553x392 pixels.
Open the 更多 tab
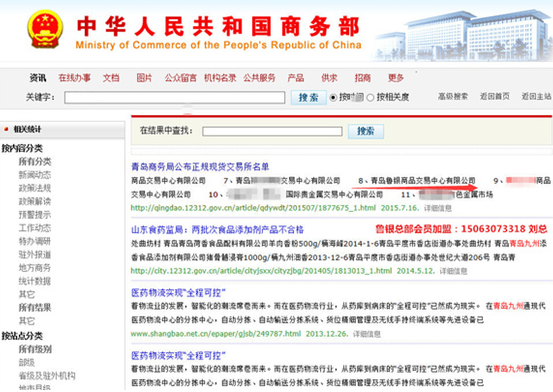[x=396, y=78]
